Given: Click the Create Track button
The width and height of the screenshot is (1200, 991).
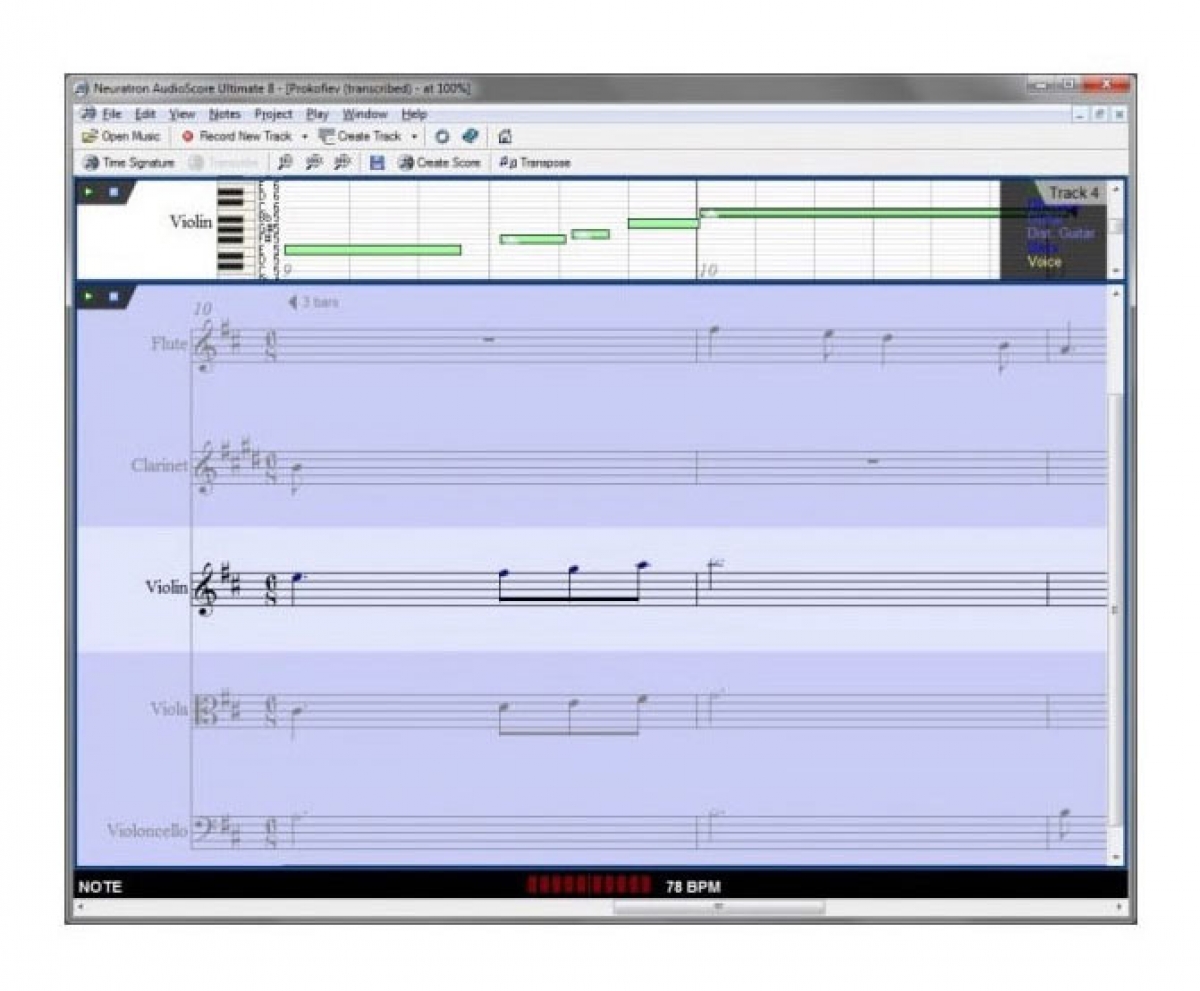Looking at the screenshot, I should tap(360, 137).
